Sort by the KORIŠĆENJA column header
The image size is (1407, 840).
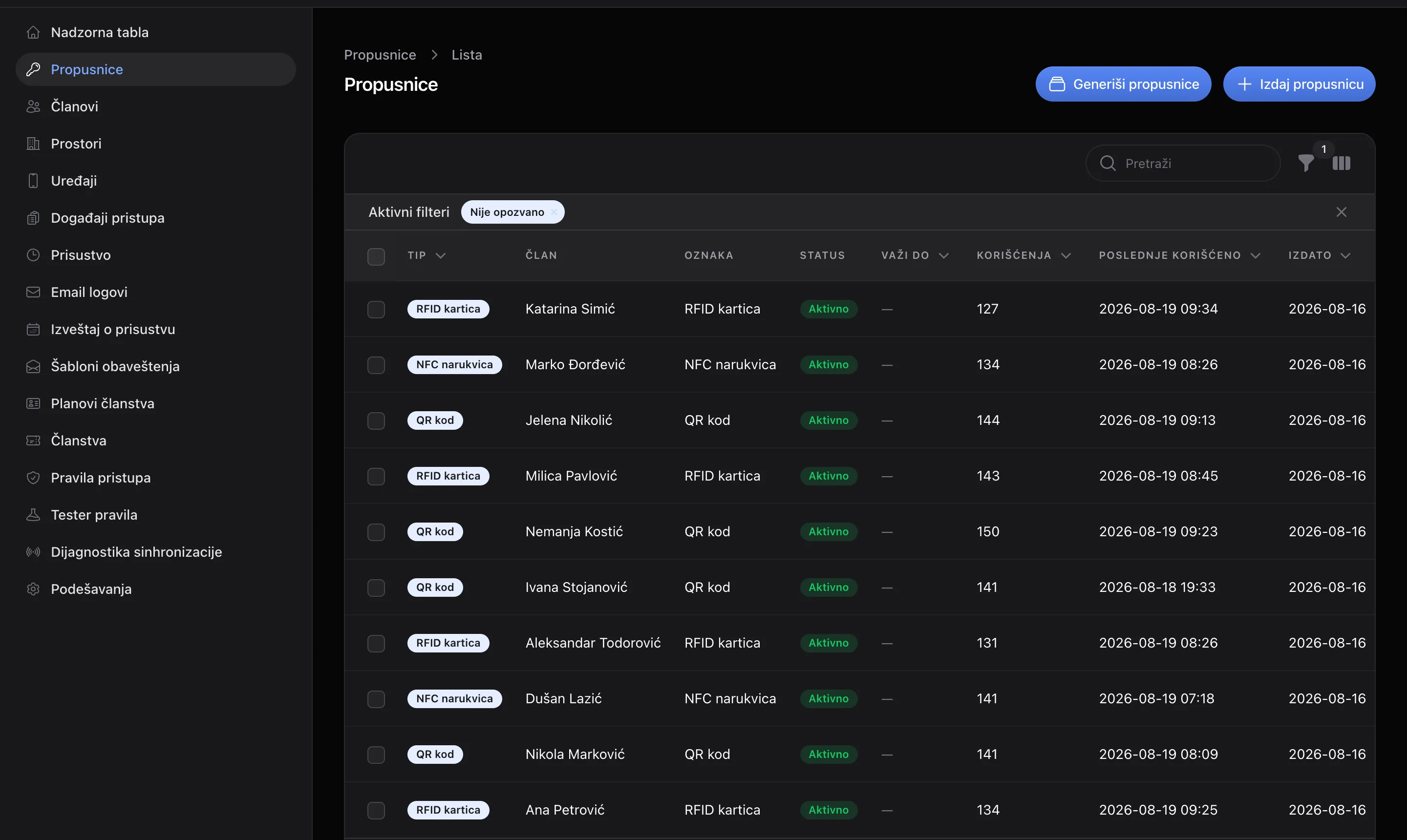click(x=1023, y=255)
